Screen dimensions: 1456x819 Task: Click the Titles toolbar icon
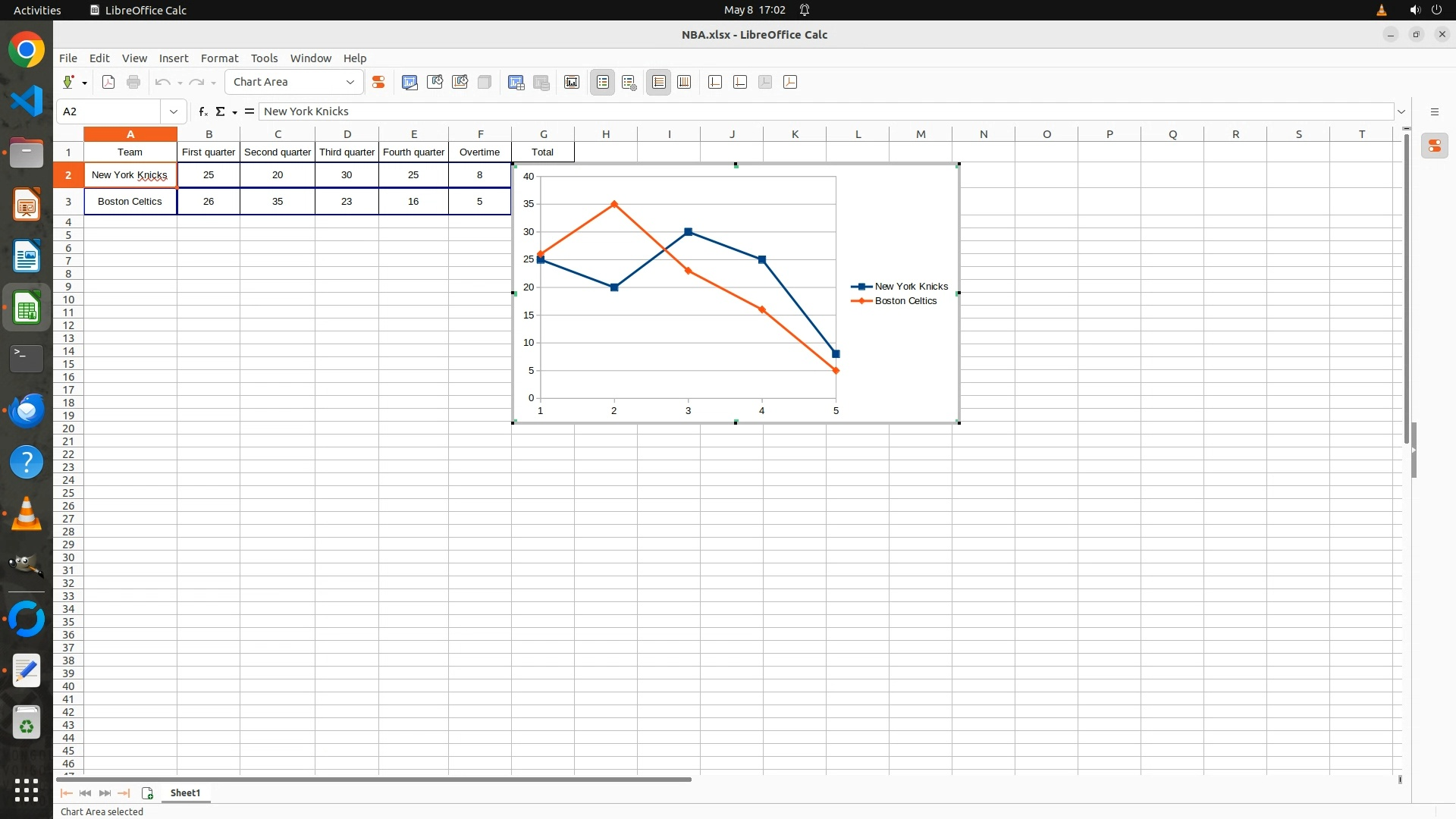click(572, 82)
